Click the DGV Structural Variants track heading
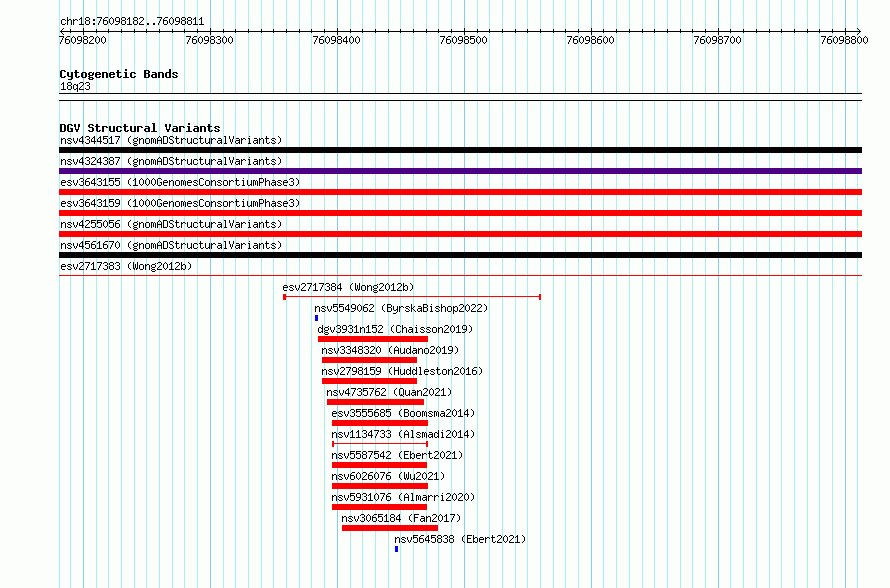Screen dimensions: 890x588 coord(140,128)
